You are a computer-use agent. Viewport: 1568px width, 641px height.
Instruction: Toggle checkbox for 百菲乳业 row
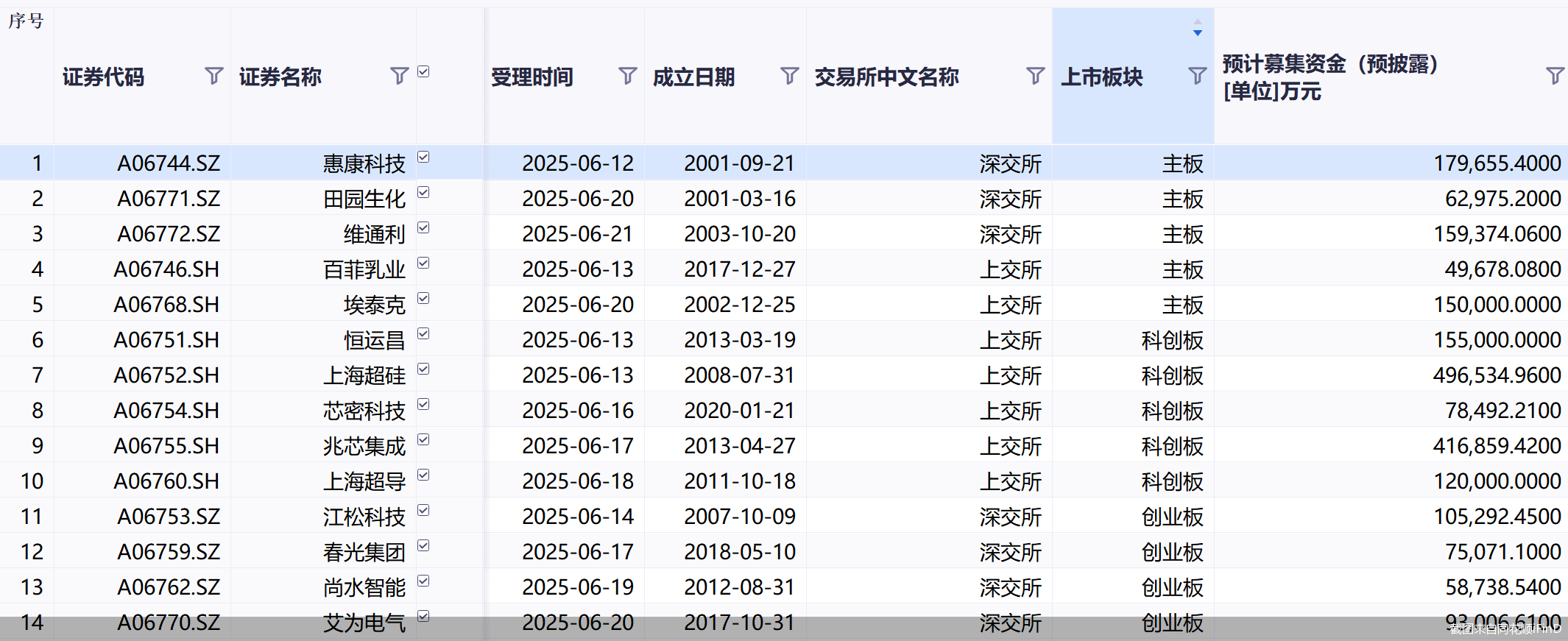(423, 263)
